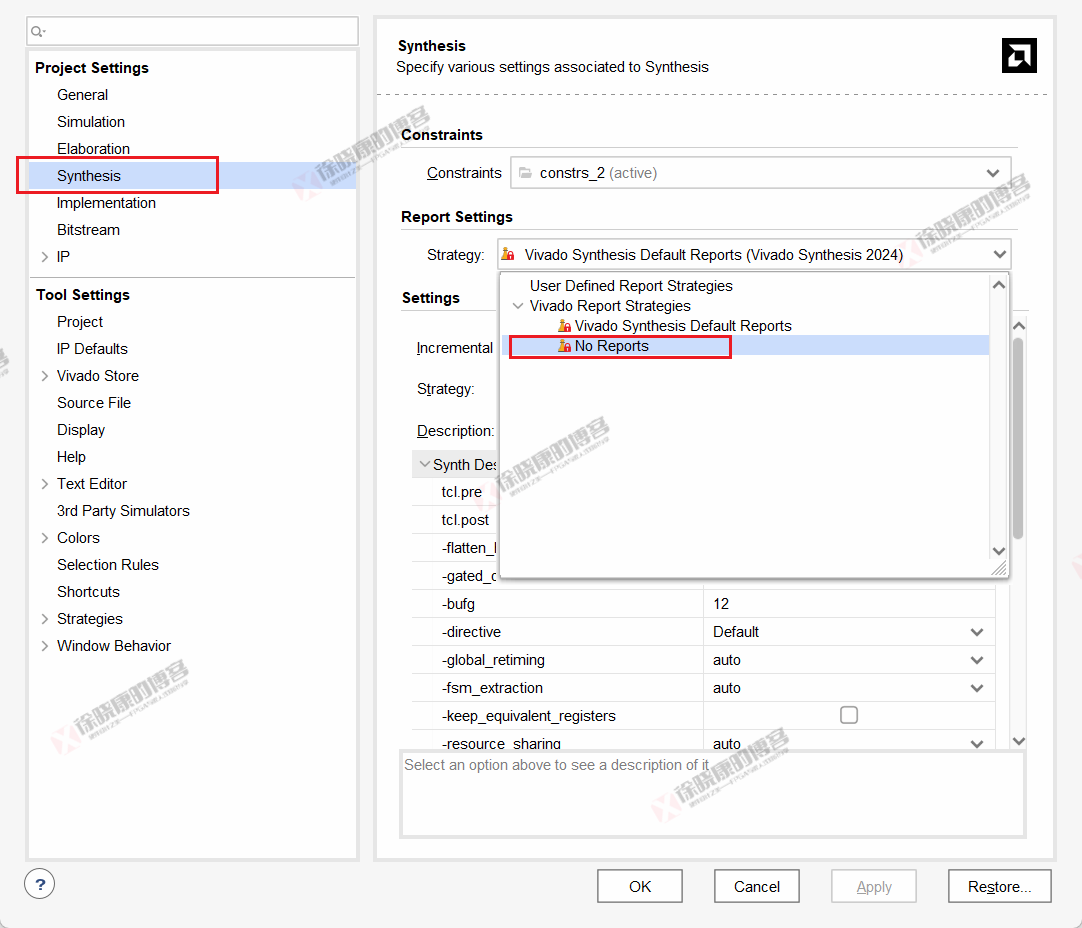Click the settings table vertical scrollbar thumb
1082x928 pixels.
click(x=1018, y=438)
